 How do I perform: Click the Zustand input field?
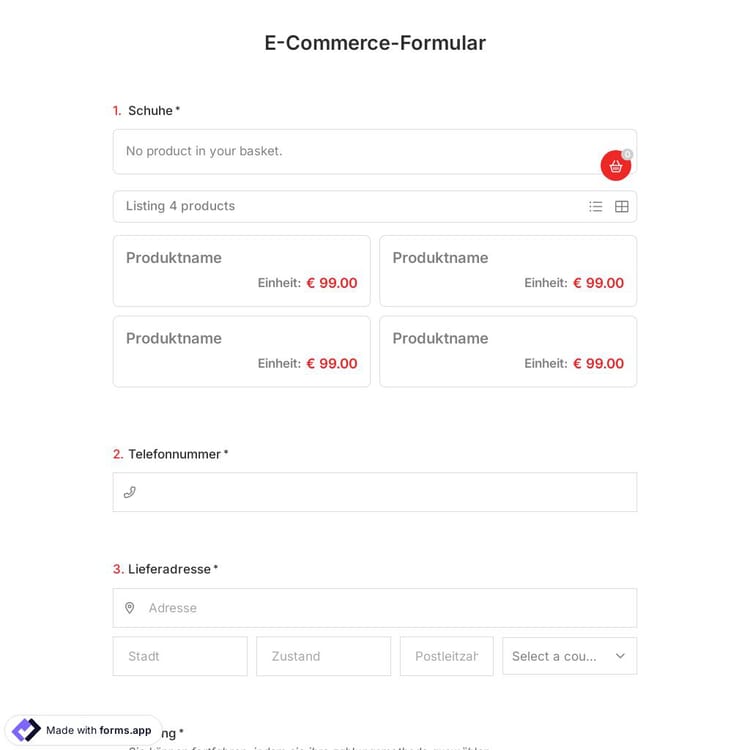(323, 656)
